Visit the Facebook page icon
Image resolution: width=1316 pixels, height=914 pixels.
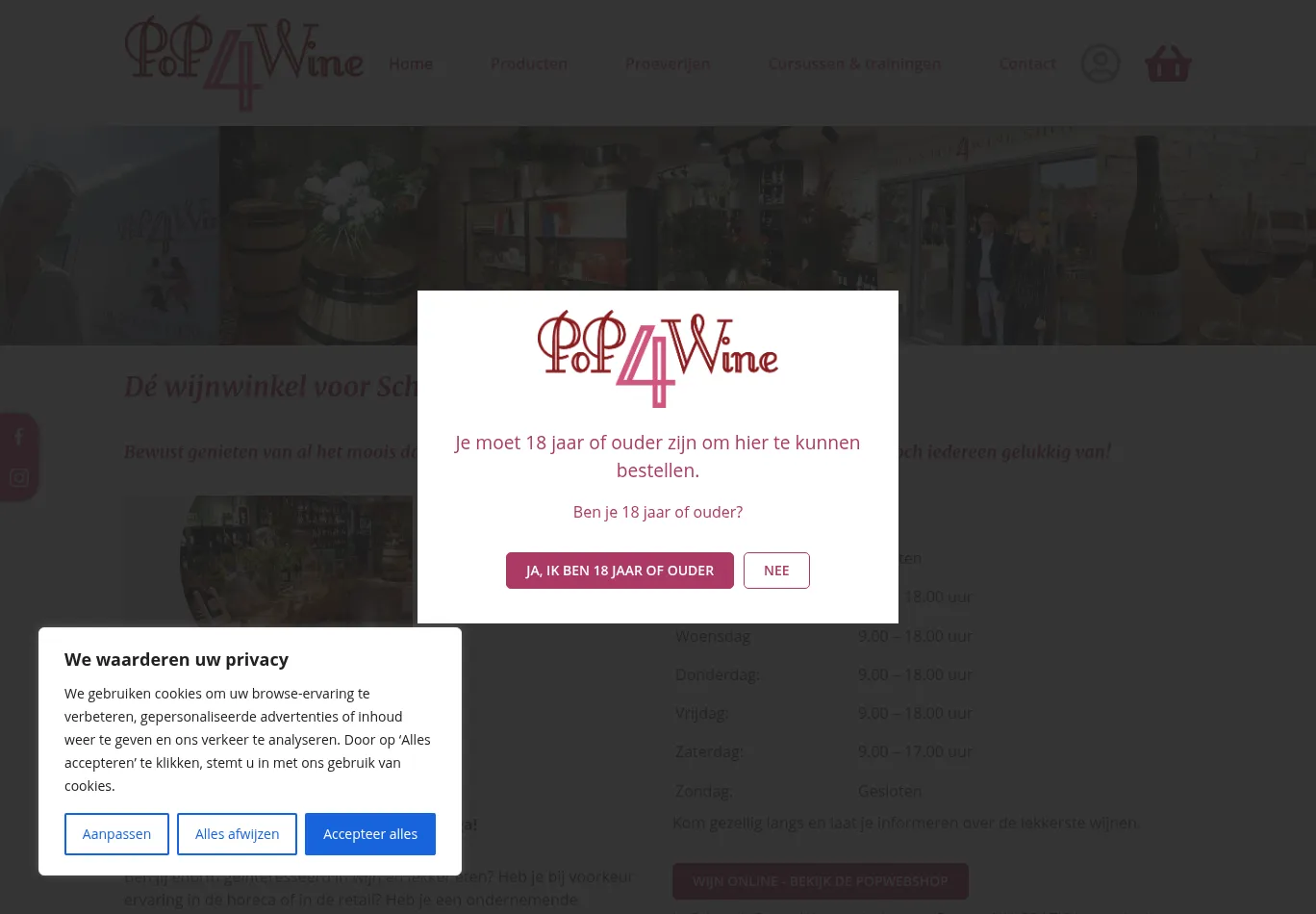point(19,437)
